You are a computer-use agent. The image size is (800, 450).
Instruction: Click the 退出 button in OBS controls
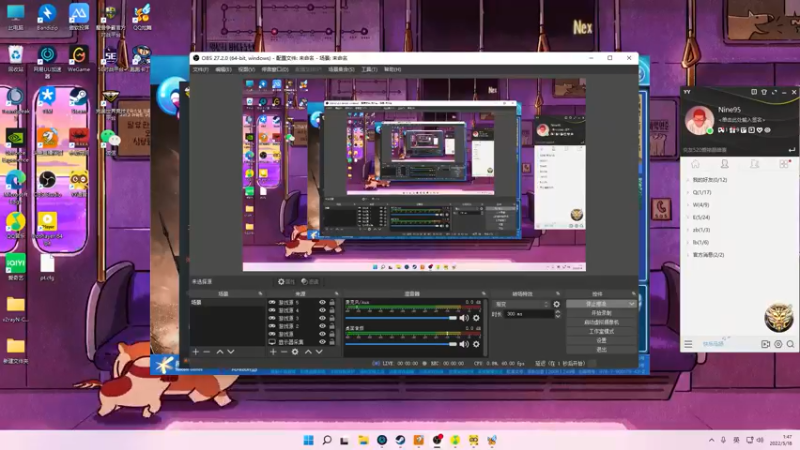point(601,349)
